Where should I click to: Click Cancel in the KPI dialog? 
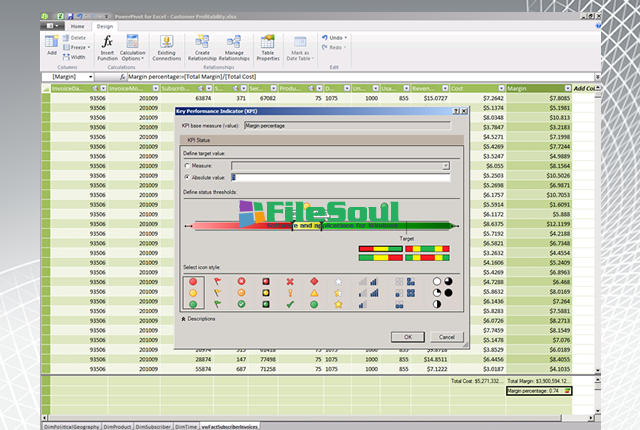coord(447,337)
